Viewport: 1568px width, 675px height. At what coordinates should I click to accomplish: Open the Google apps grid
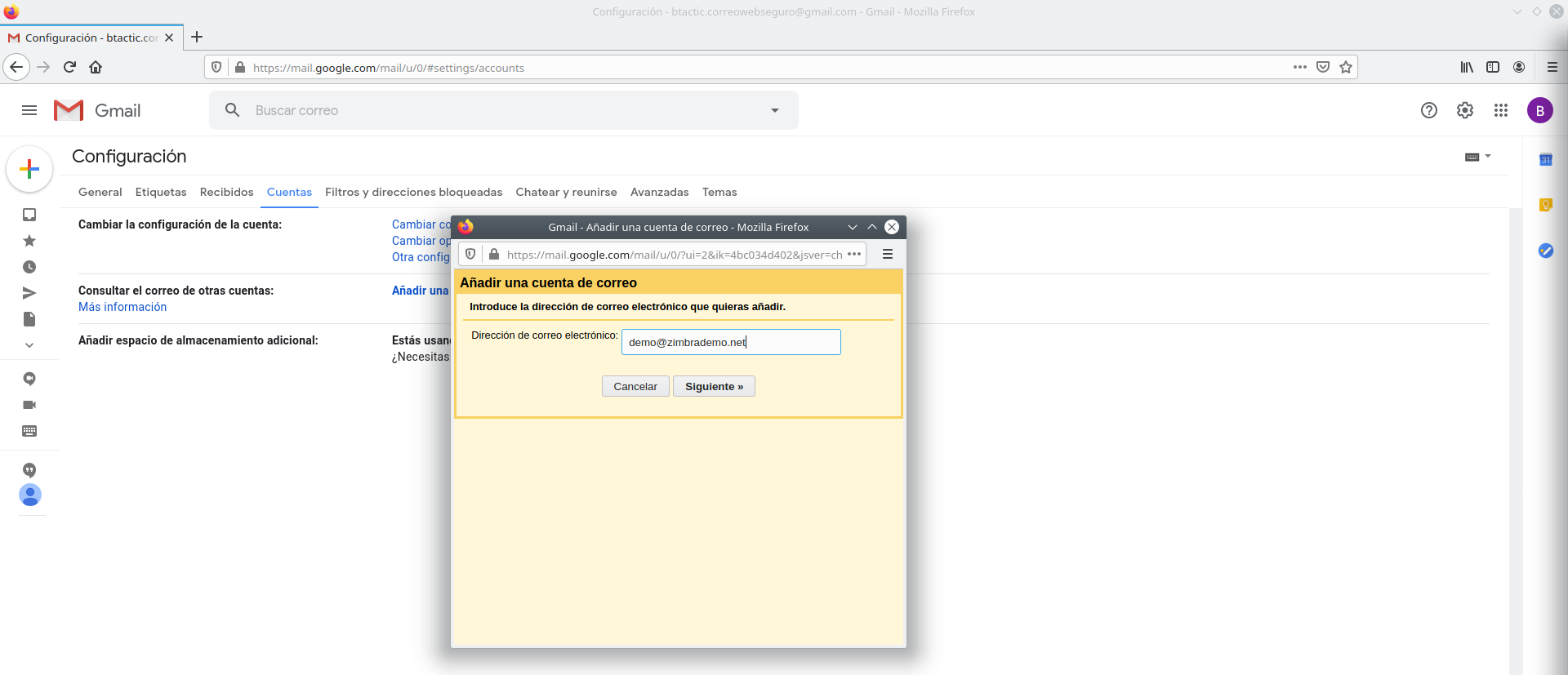point(1501,110)
